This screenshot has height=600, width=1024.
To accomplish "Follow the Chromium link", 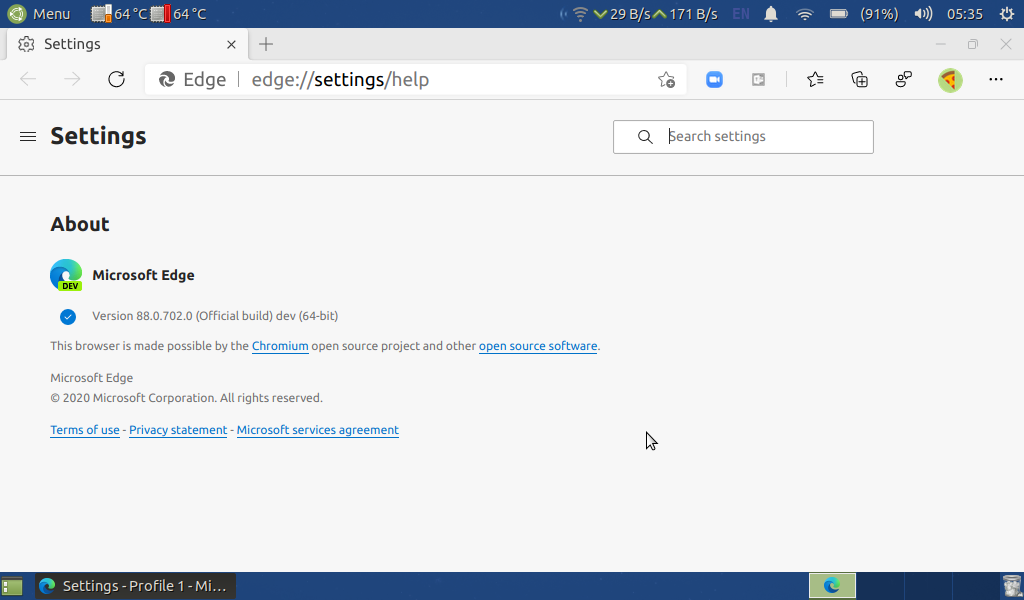I will [280, 346].
